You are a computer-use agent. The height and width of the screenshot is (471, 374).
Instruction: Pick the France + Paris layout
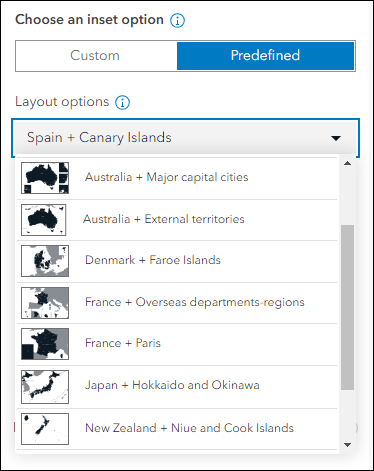(177, 344)
